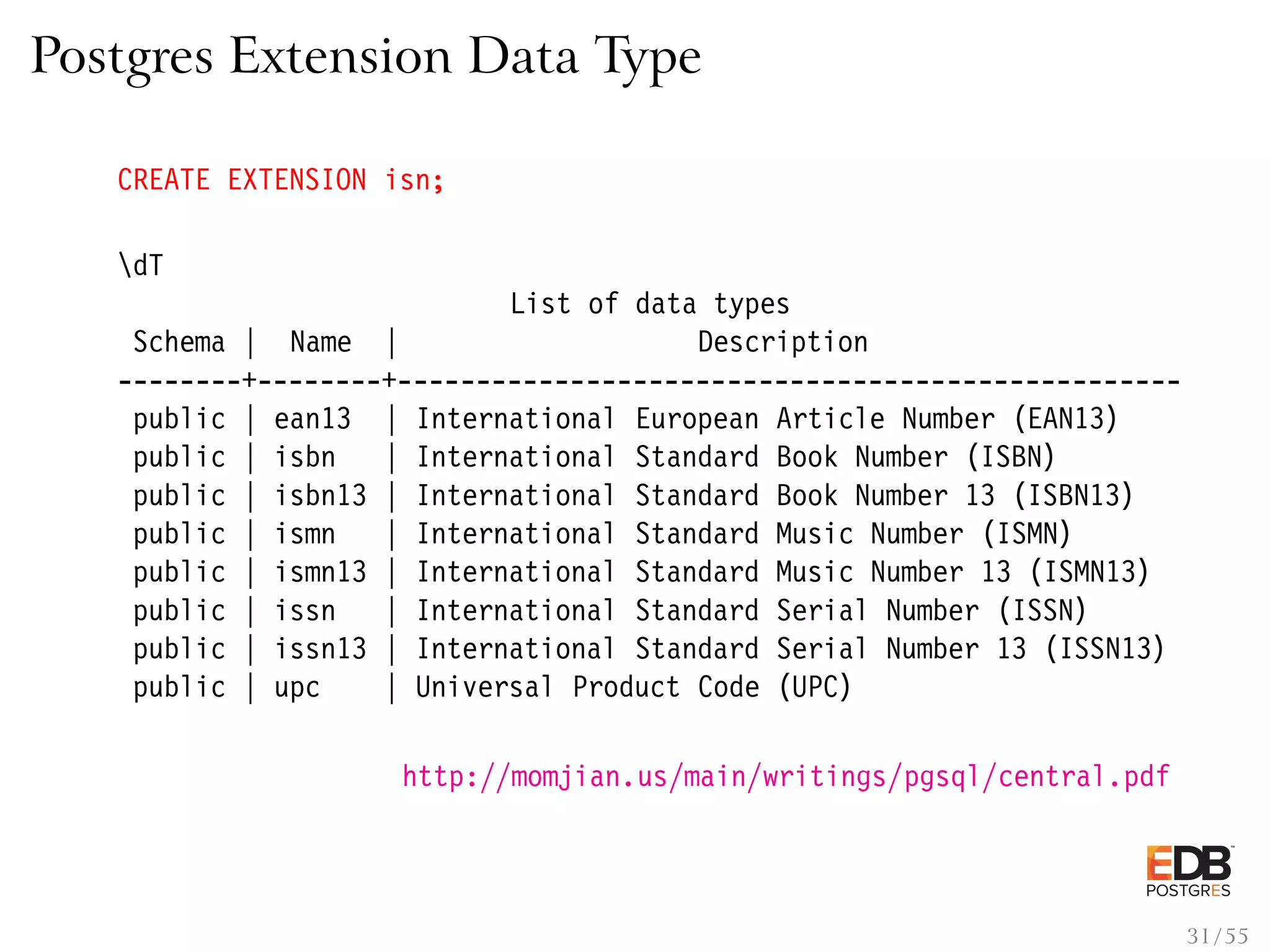
Task: Click the momjian.us central.pdf link
Action: point(786,777)
